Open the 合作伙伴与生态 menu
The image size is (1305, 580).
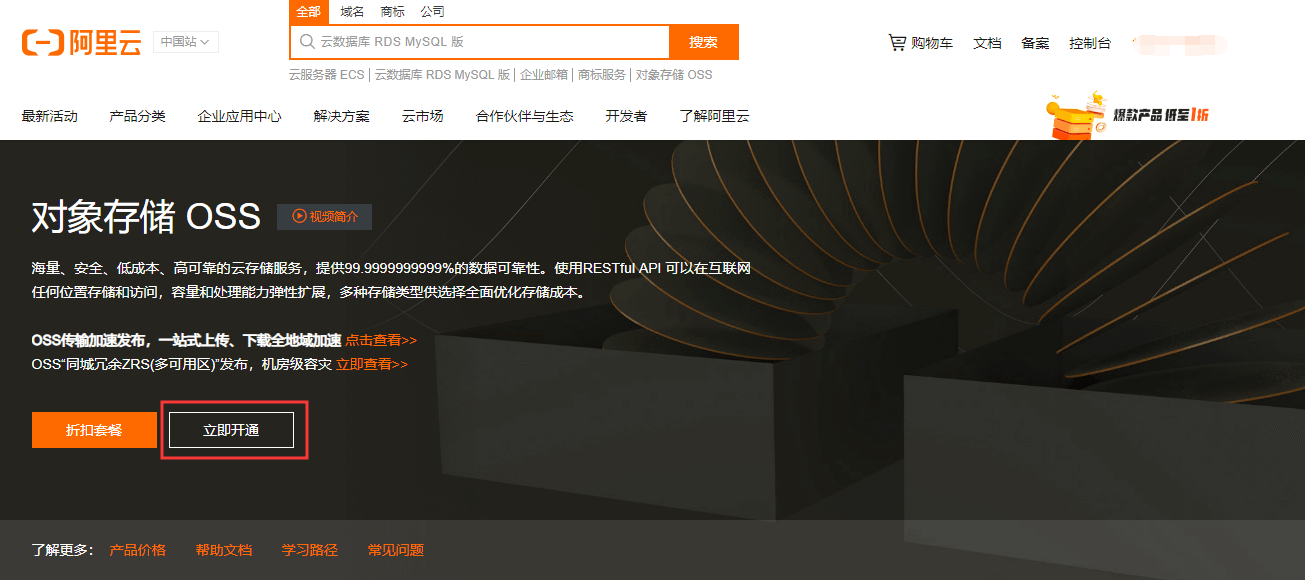[x=525, y=116]
